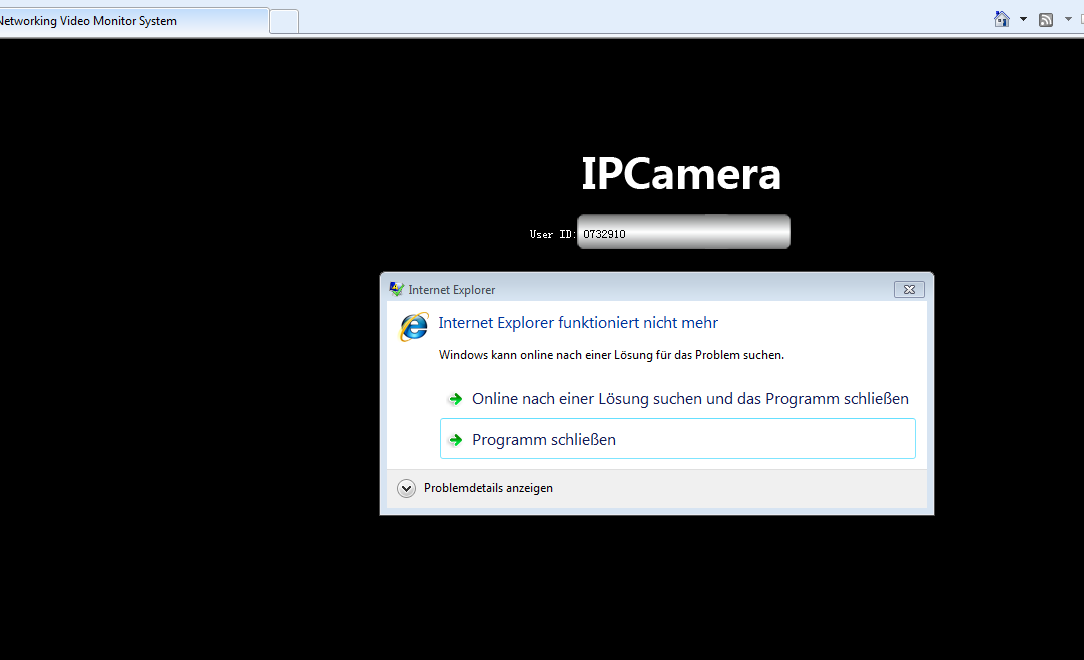Viewport: 1084px width, 660px height.
Task: Click green arrow beside Programm schließen
Action: [456, 440]
